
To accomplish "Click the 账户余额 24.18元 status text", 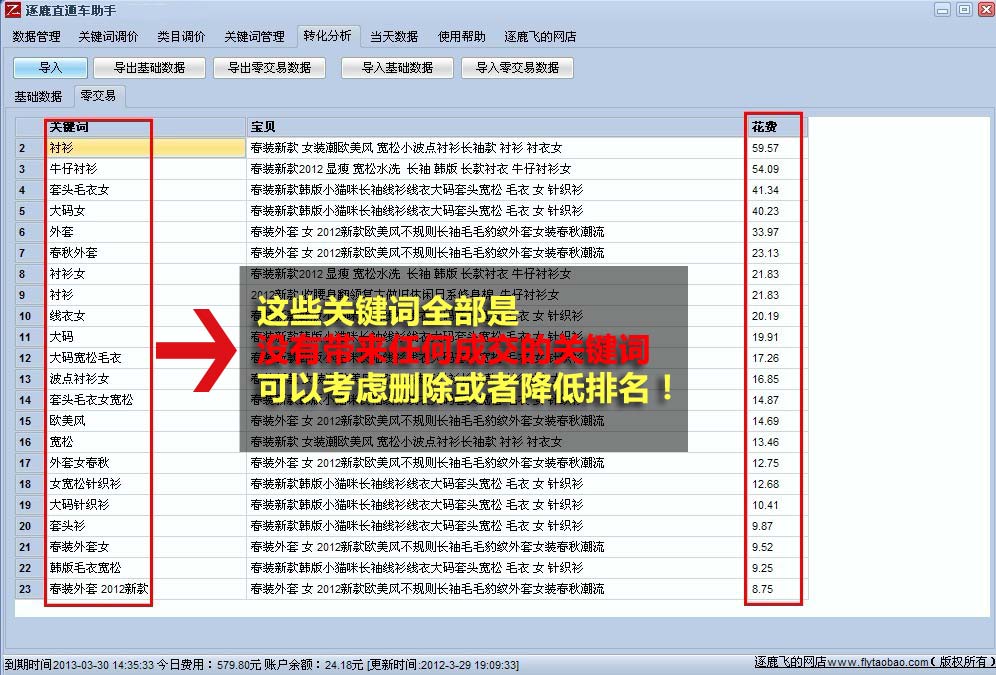I will point(314,665).
